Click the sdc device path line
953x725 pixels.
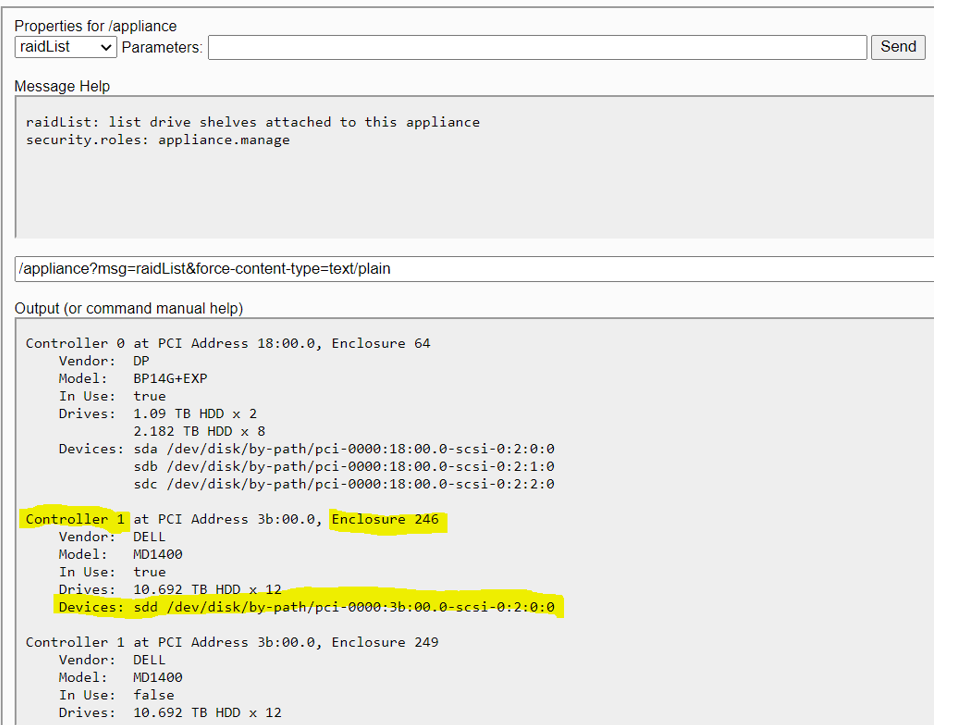point(344,484)
